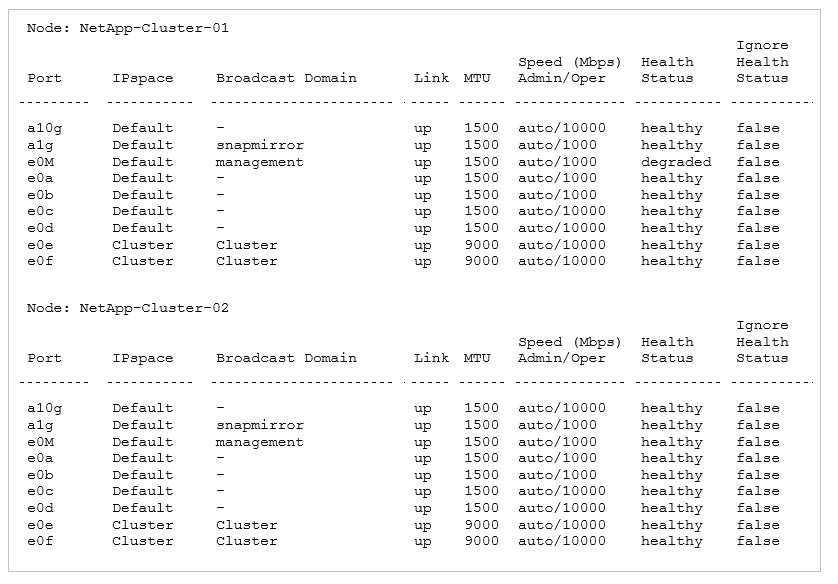838x584 pixels.
Task: Click the Broadcast Domain header in first table
Action: 286,78
